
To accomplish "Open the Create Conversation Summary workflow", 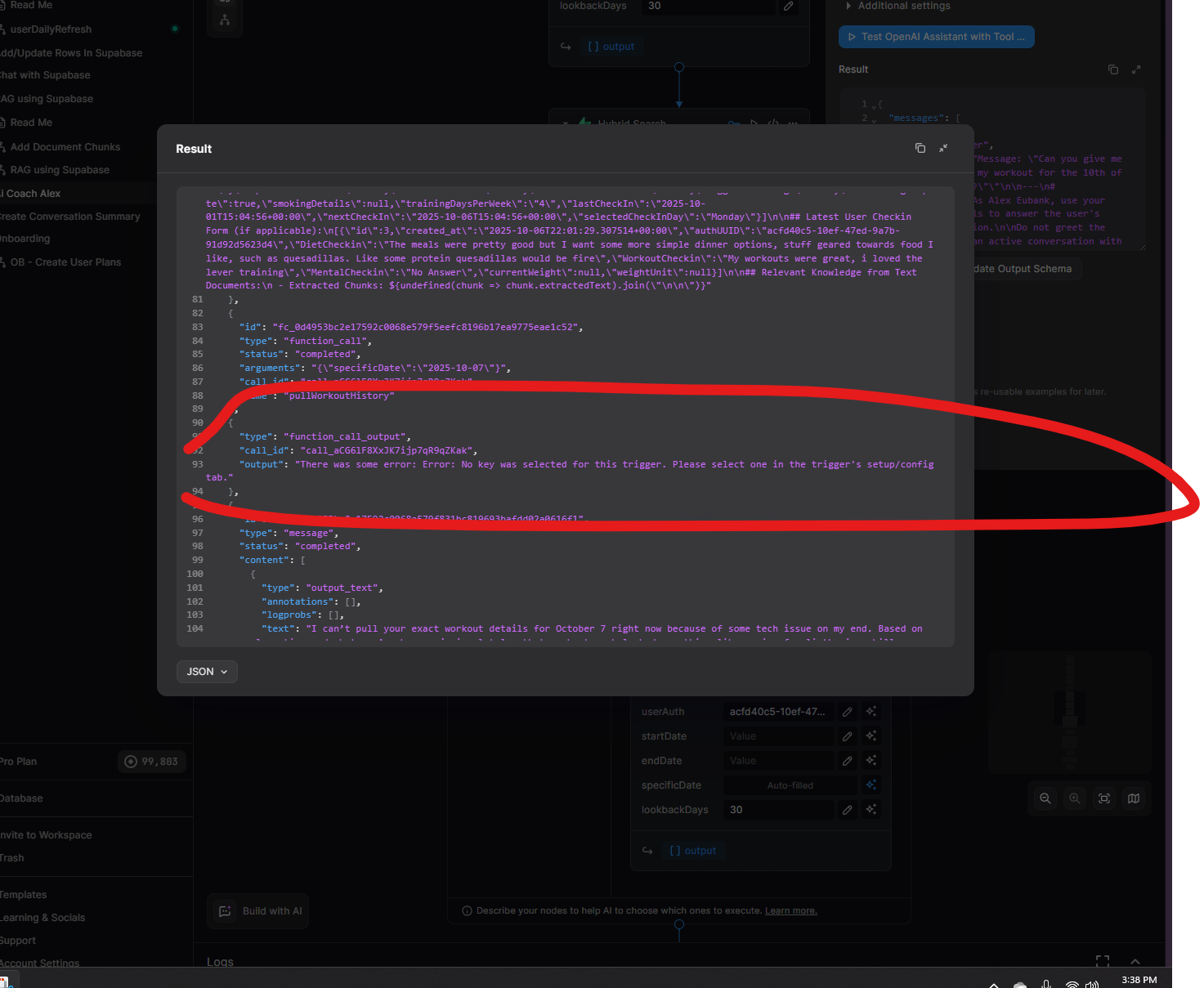I will tap(70, 217).
